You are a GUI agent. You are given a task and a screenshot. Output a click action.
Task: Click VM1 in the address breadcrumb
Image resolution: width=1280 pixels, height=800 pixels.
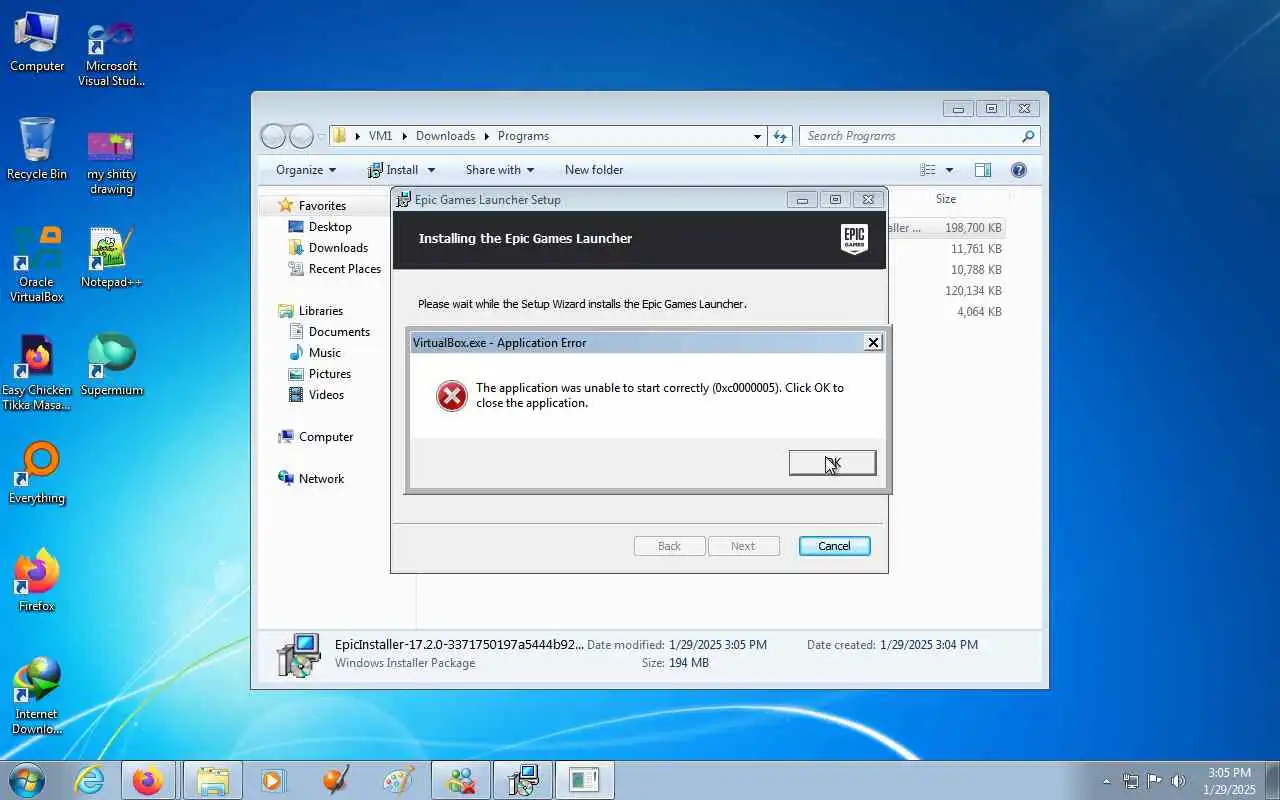click(380, 136)
